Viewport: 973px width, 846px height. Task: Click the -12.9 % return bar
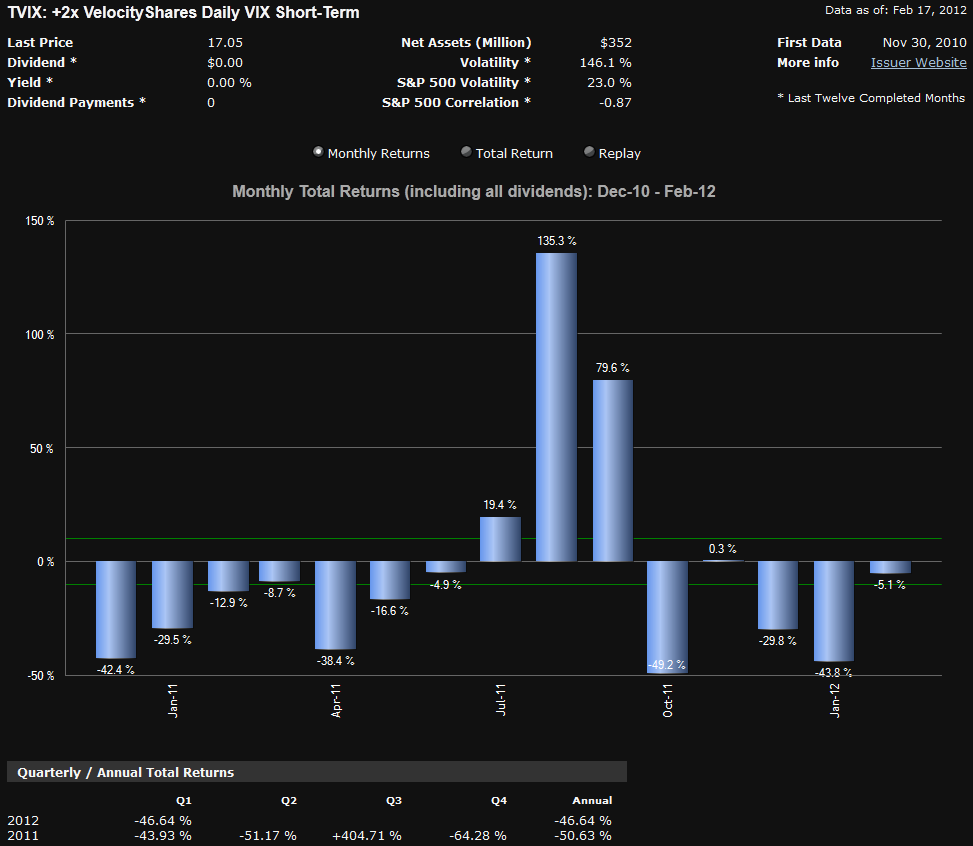point(228,576)
